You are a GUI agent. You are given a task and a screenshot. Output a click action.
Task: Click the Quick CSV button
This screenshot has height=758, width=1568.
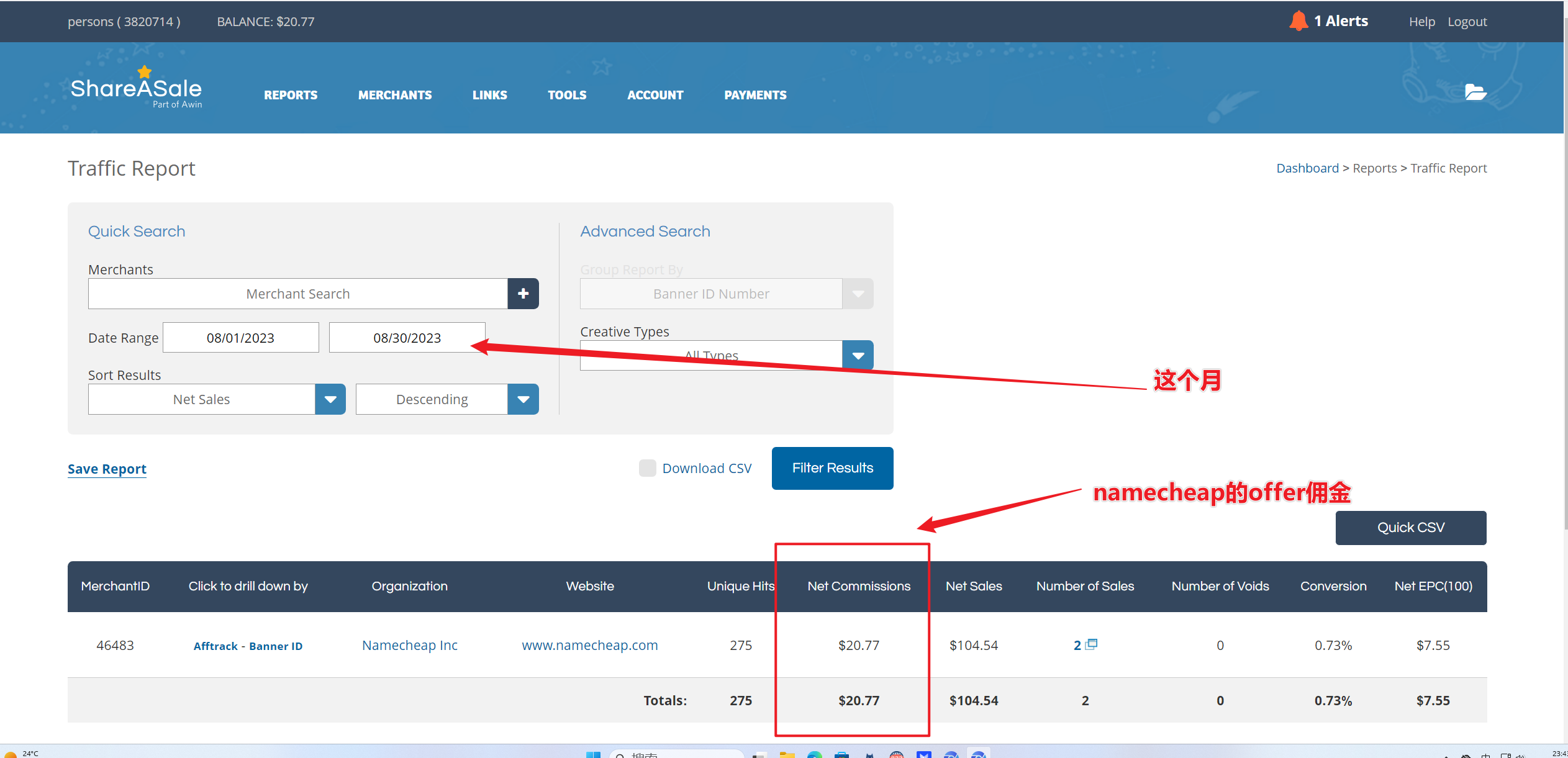click(x=1410, y=528)
